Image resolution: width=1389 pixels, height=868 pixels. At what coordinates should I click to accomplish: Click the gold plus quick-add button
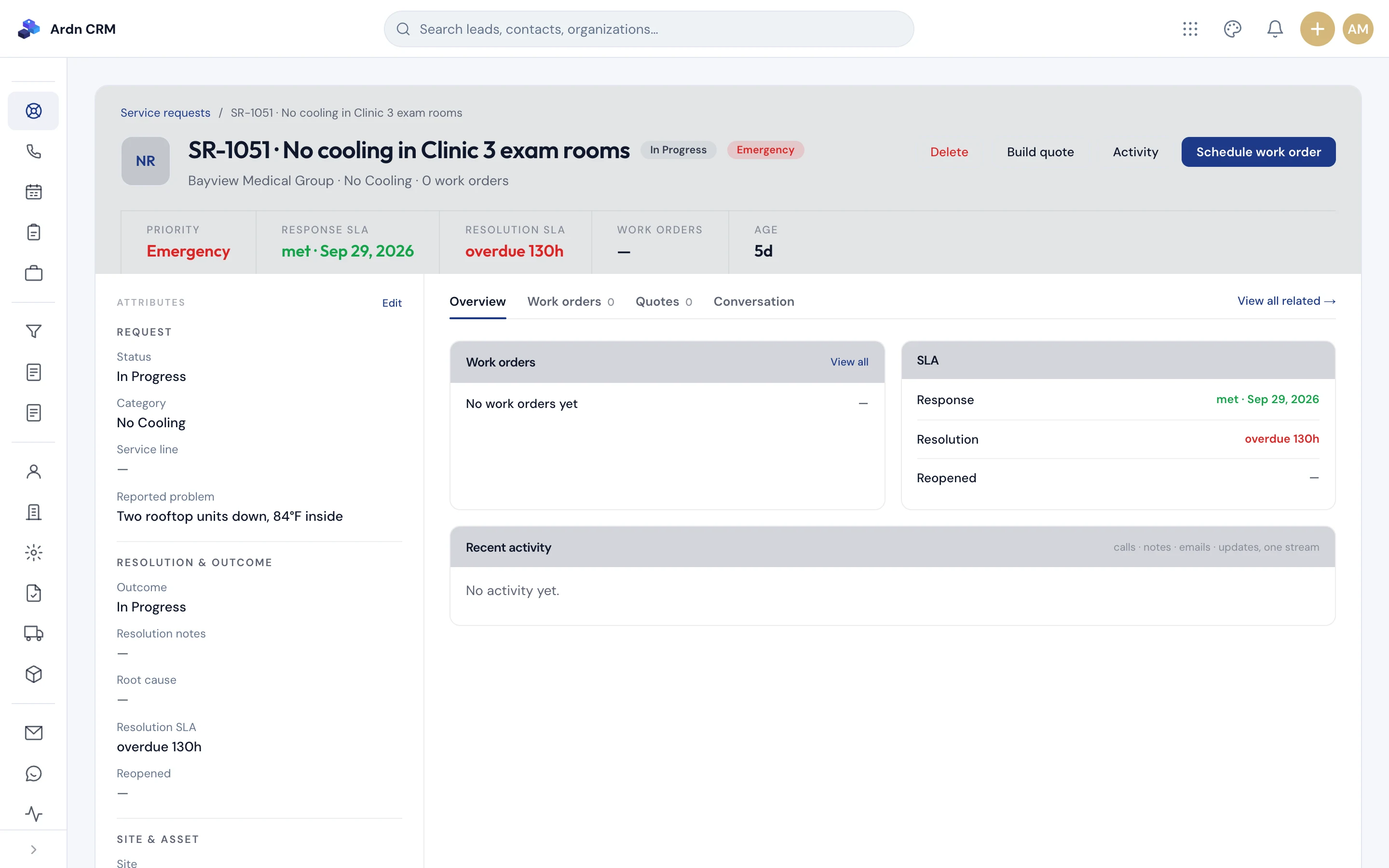tap(1317, 29)
